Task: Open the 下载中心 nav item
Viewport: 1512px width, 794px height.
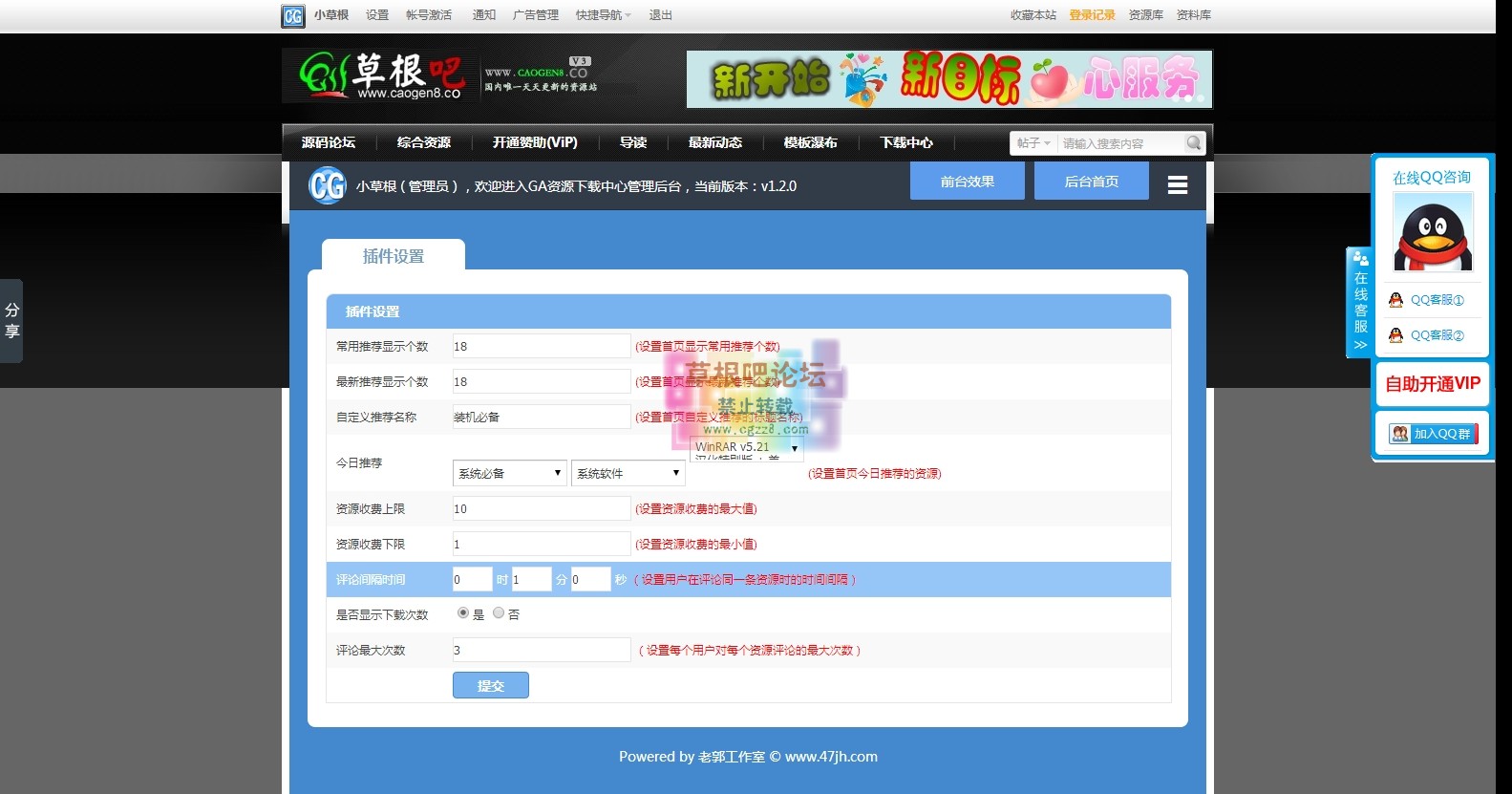Action: (x=906, y=142)
